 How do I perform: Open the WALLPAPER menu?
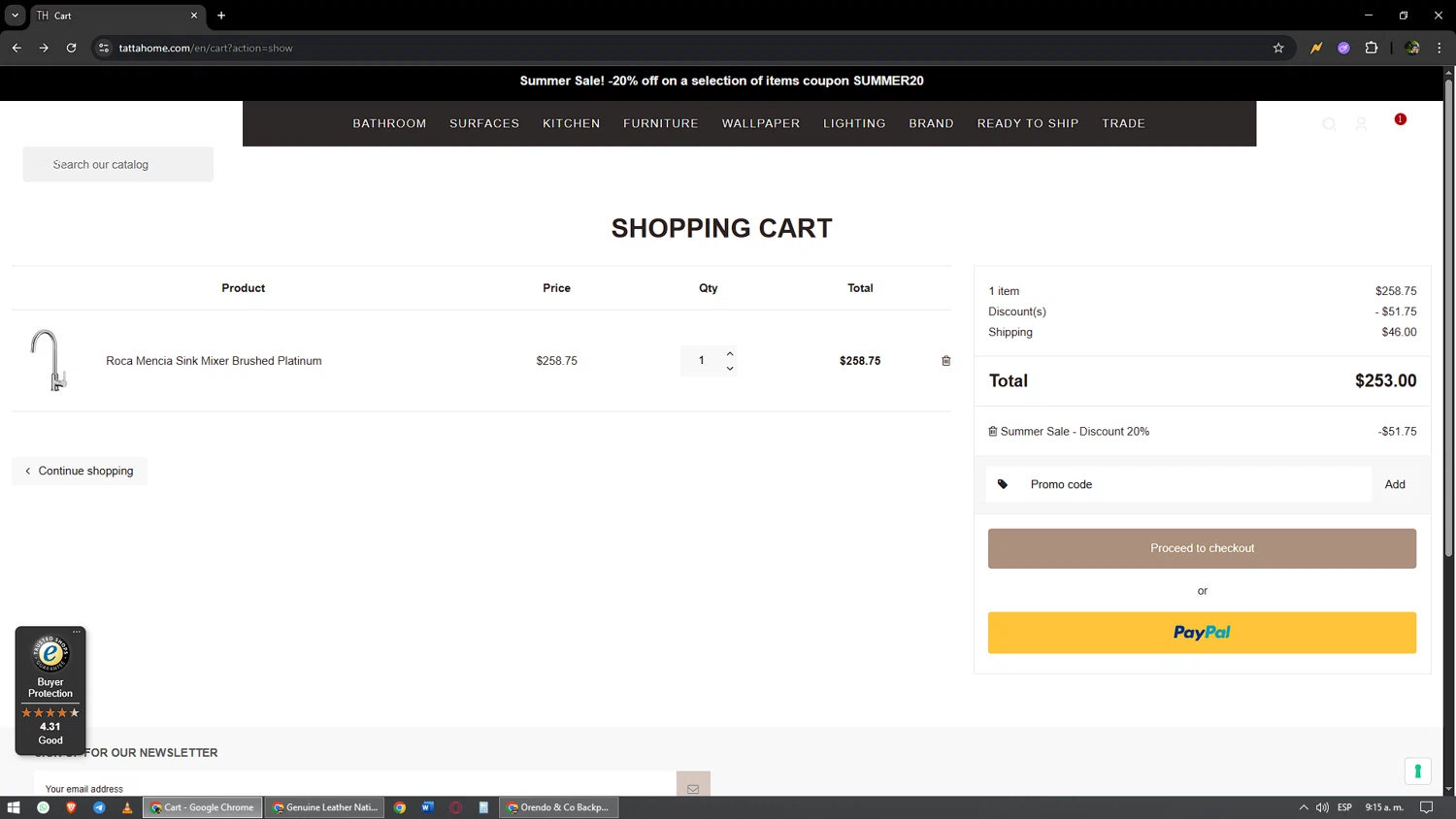(x=761, y=123)
